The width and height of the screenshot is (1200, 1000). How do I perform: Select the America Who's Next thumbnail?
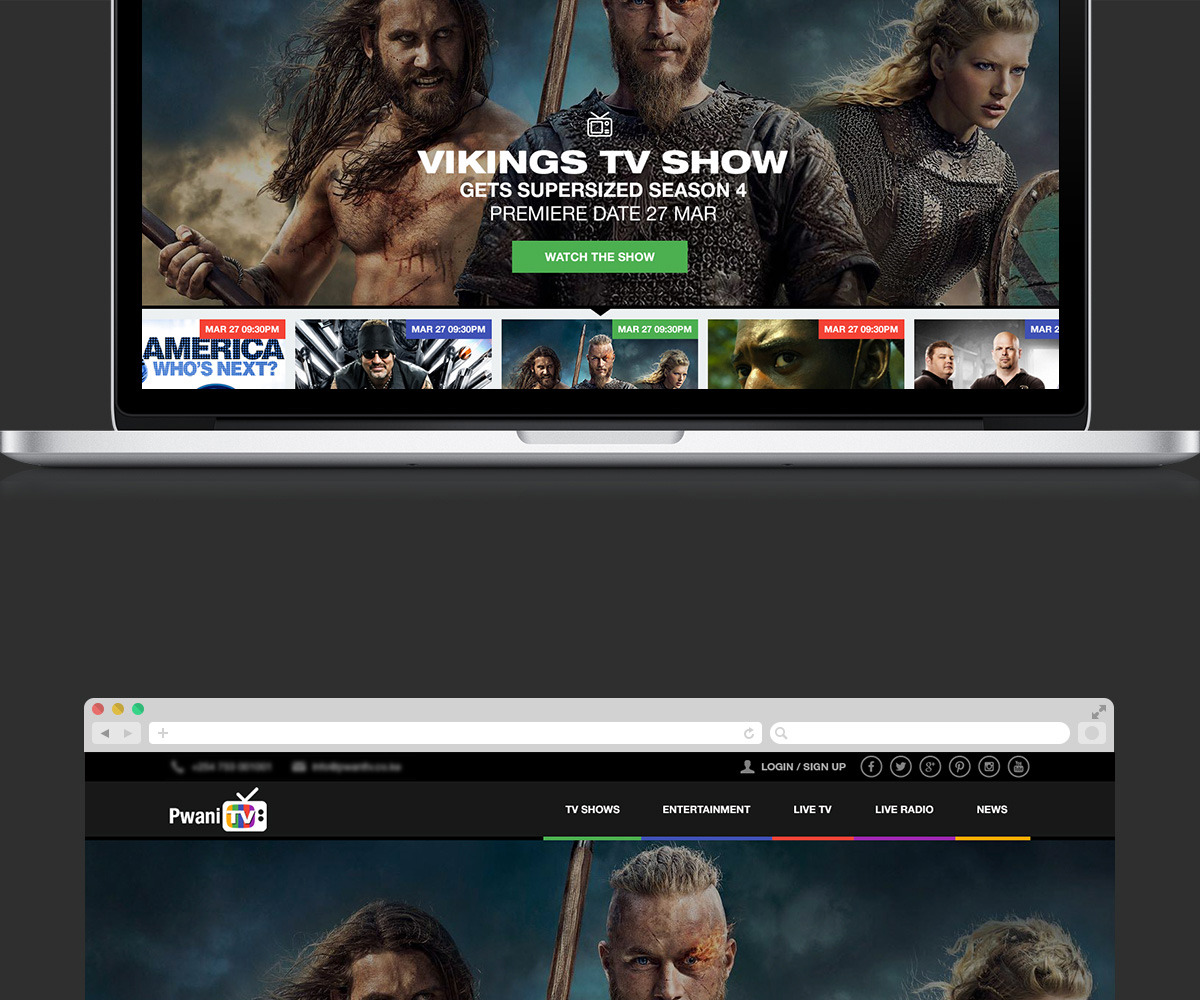[x=214, y=354]
